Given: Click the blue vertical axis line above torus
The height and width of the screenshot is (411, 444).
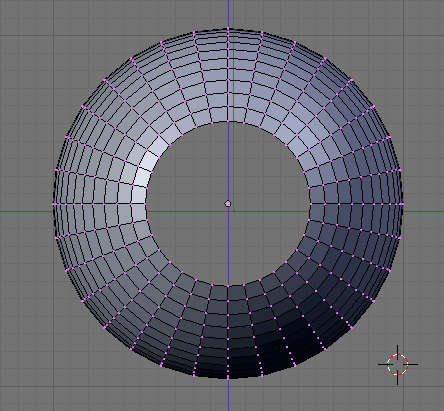Looking at the screenshot, I should coord(228,13).
